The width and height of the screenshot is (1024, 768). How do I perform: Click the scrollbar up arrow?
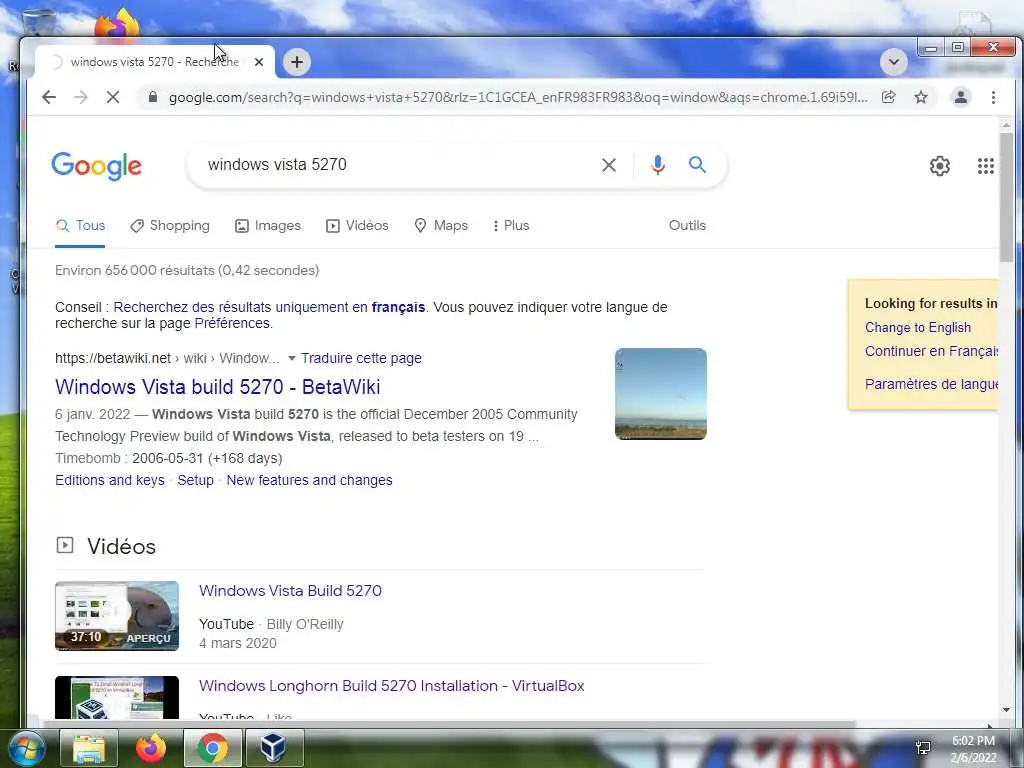pos(1006,125)
